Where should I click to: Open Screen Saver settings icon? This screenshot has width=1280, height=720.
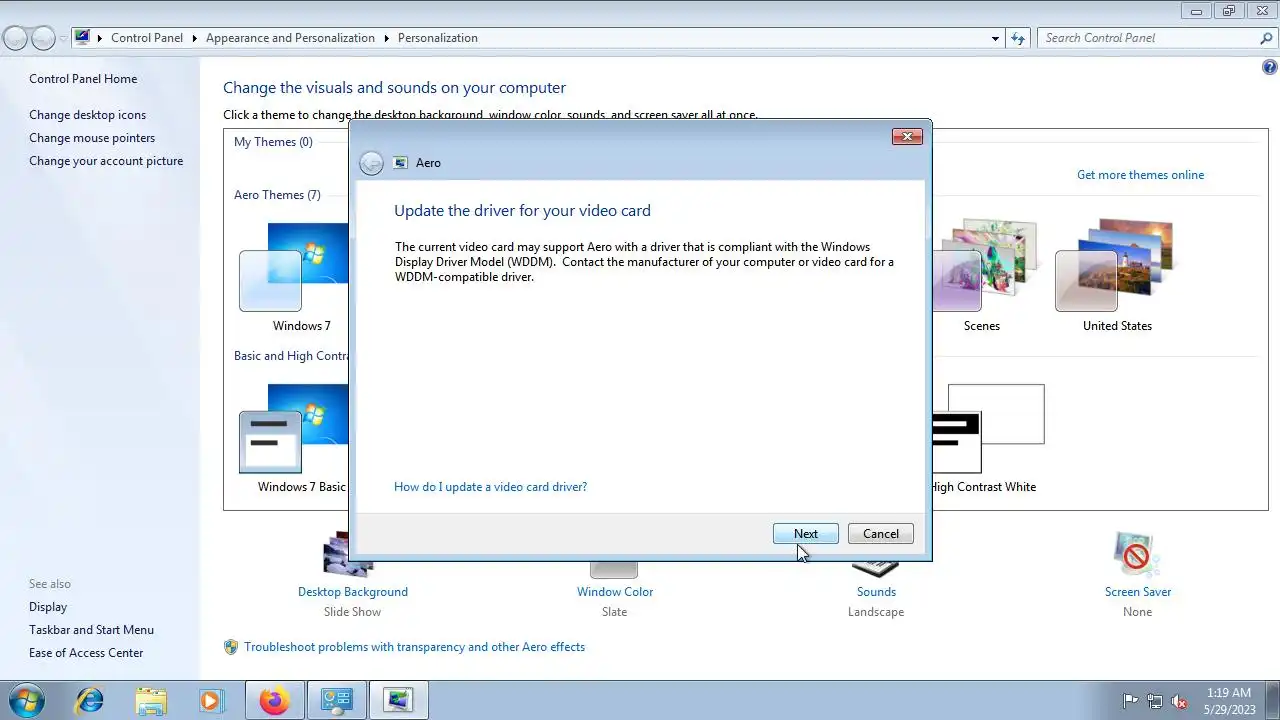1137,555
